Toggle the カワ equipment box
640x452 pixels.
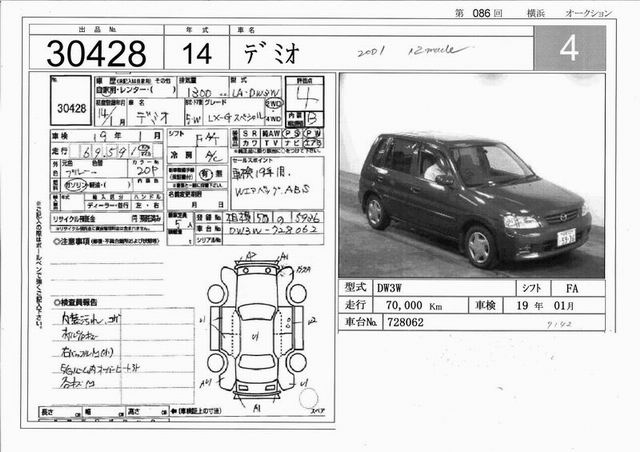coord(249,143)
